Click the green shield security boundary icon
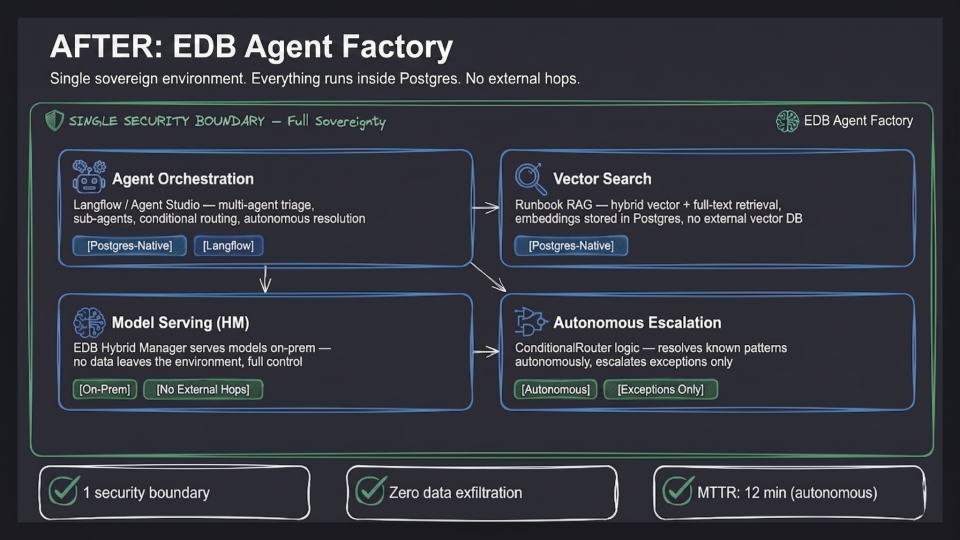Screen dimensions: 960x540 (54, 121)
